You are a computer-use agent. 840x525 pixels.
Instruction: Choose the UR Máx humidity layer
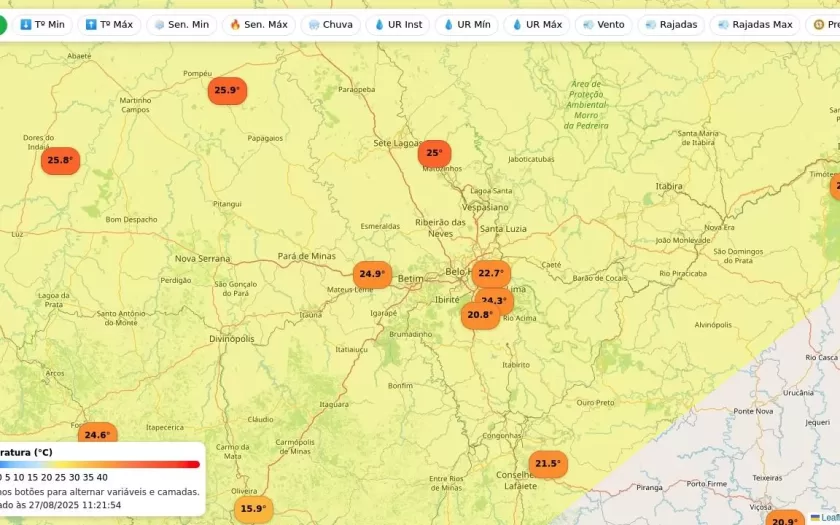(x=536, y=25)
